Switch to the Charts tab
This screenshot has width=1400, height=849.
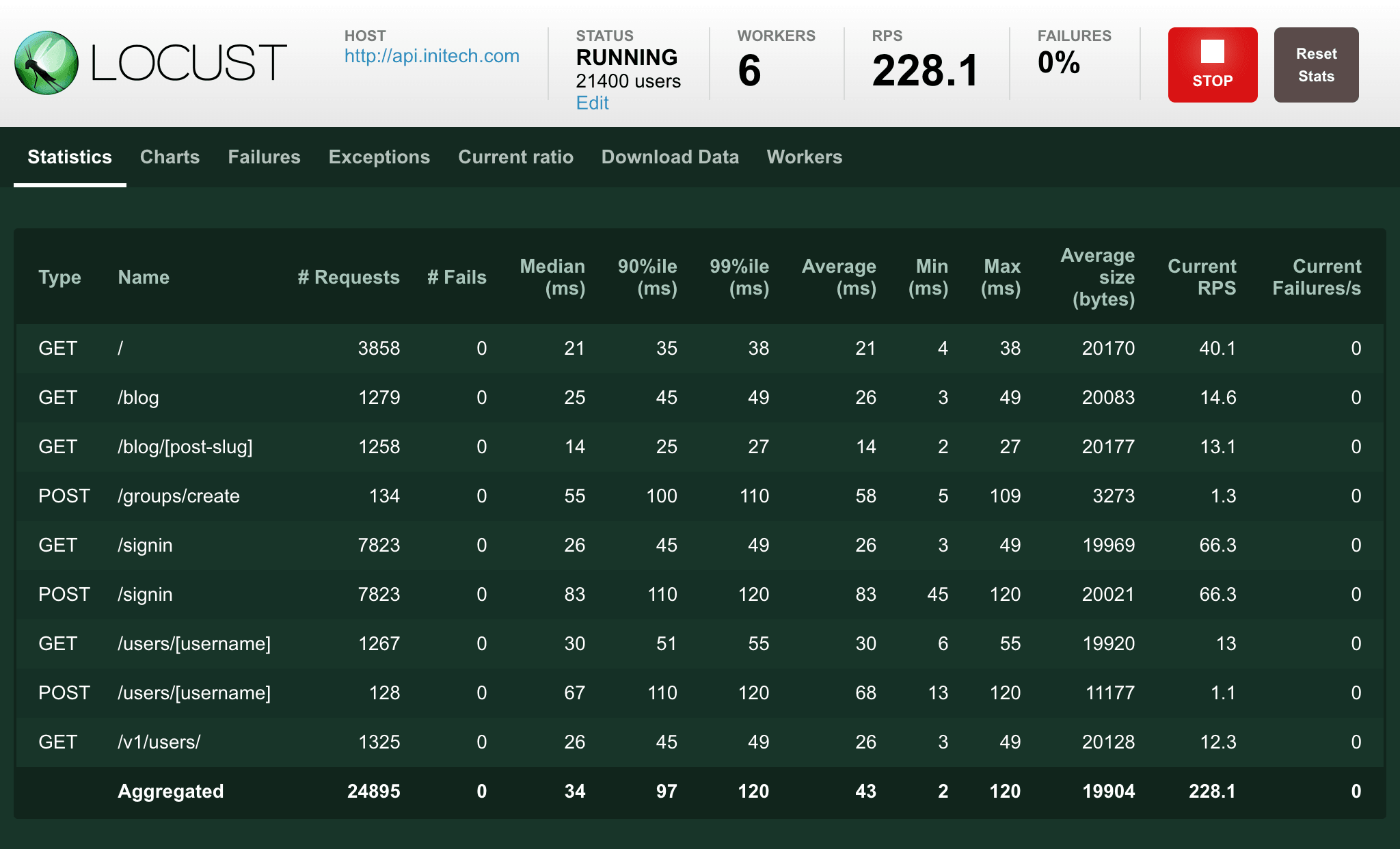[x=170, y=157]
